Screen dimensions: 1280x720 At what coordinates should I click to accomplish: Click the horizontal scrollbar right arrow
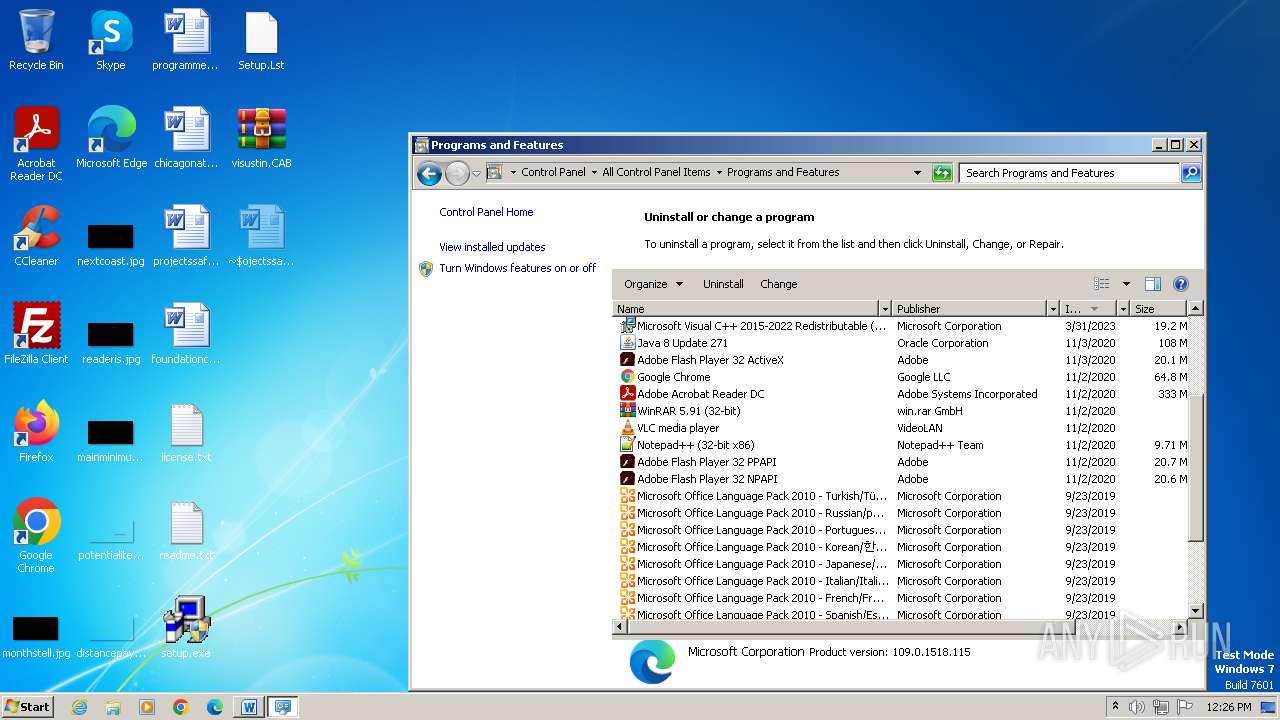(x=1180, y=626)
